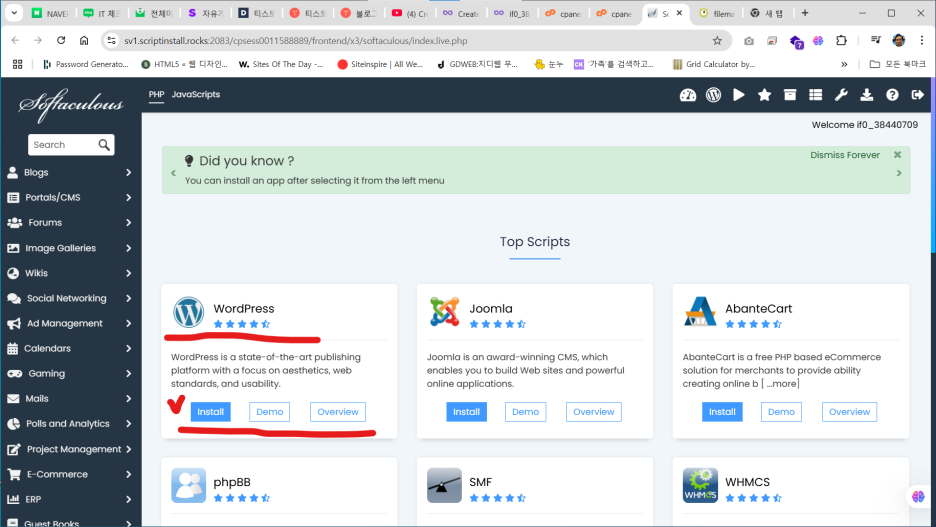
Task: Click the AbanteCart logo icon
Action: (x=700, y=312)
